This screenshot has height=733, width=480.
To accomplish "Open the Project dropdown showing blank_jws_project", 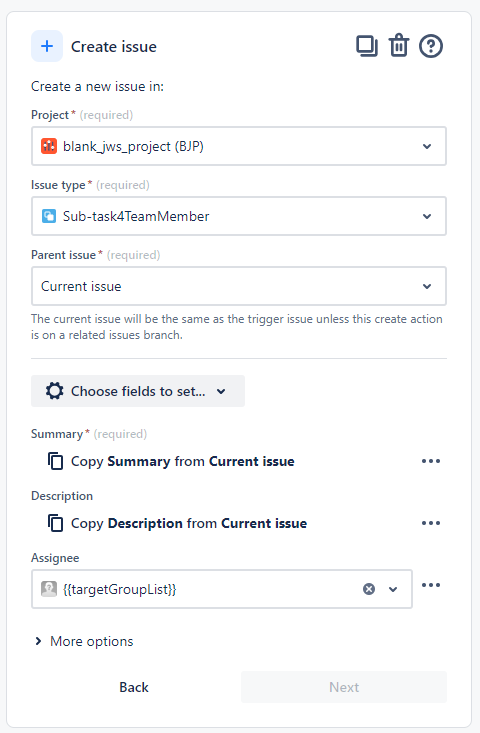I will coord(239,146).
